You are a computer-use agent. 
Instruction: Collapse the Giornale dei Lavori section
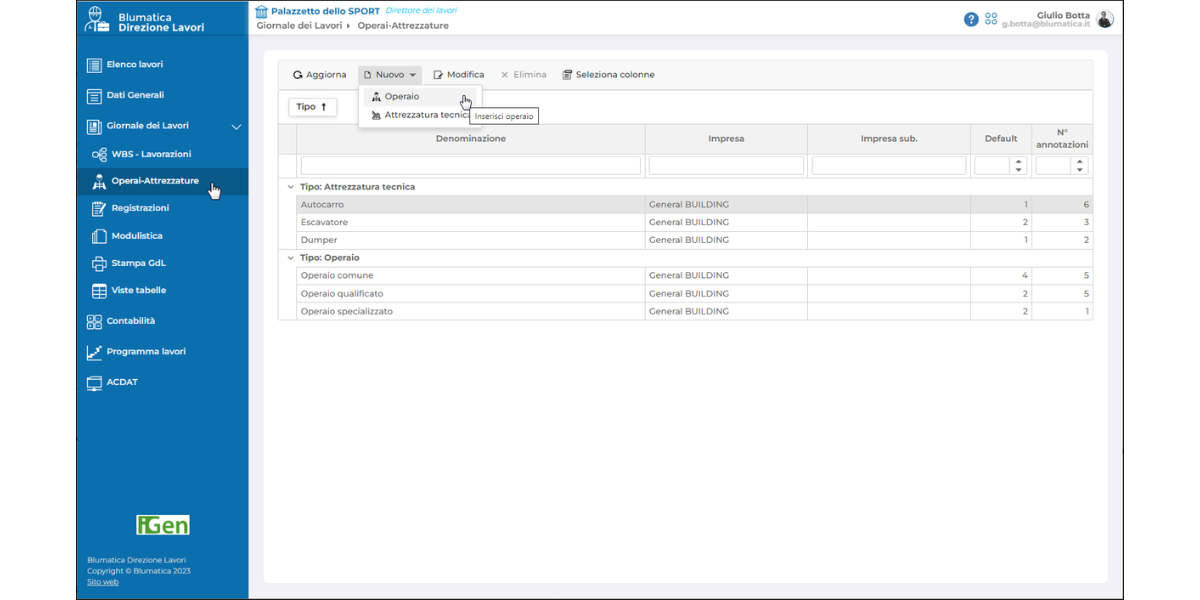(x=237, y=127)
